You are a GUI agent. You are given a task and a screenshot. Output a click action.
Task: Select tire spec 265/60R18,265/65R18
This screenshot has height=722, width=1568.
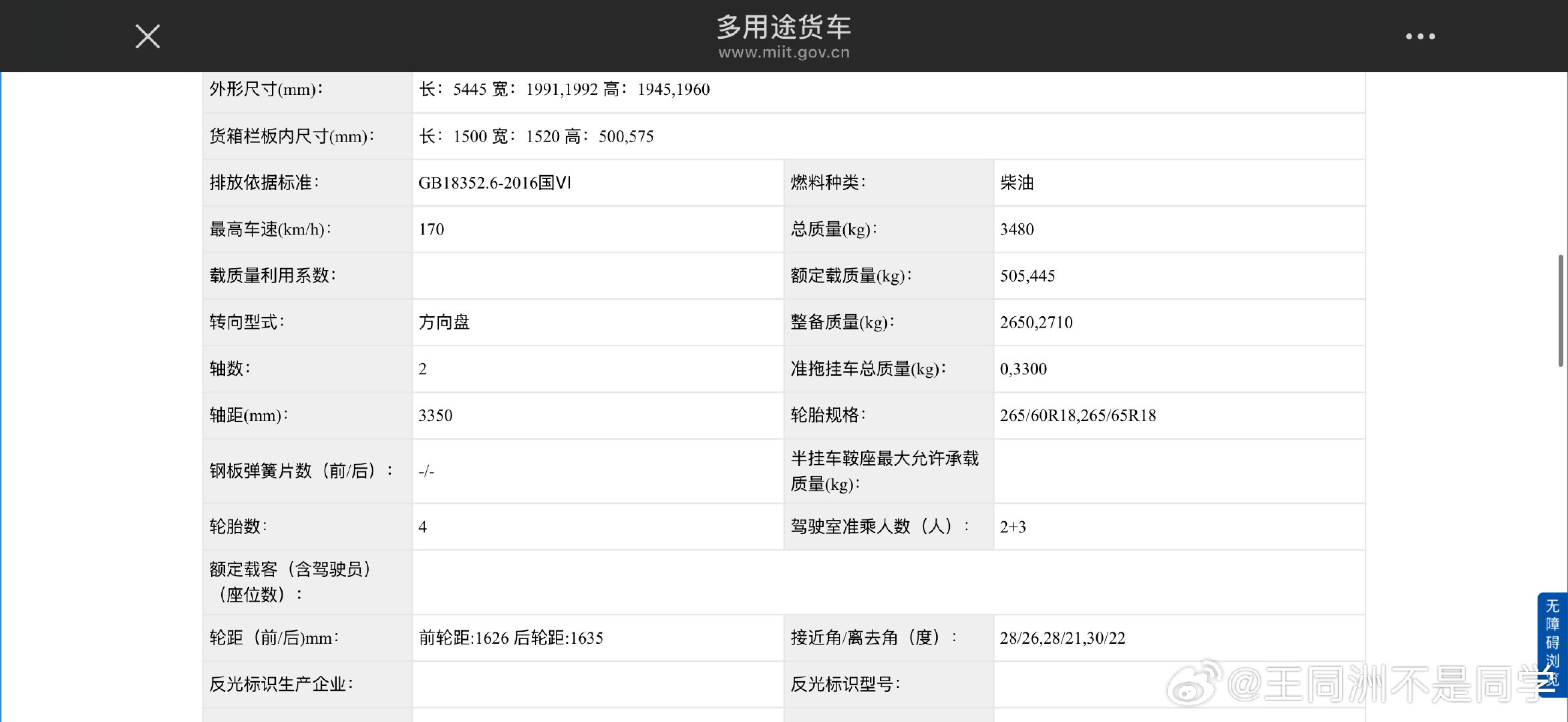pyautogui.click(x=1077, y=416)
